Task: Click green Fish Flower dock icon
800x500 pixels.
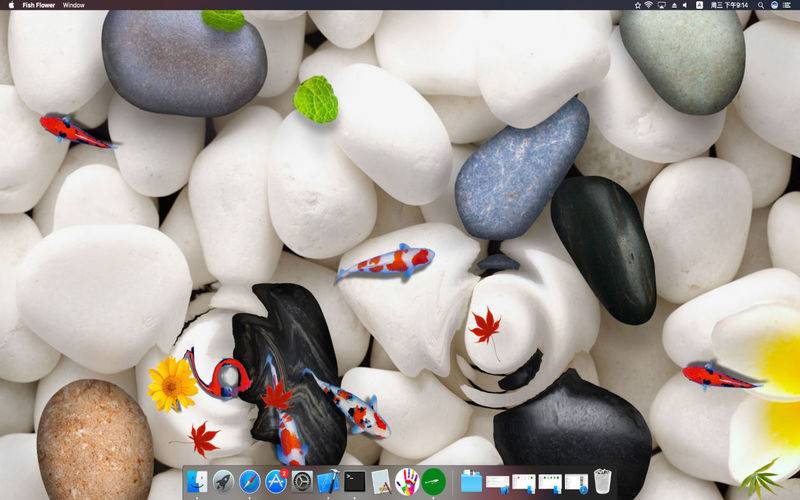Action: point(434,481)
